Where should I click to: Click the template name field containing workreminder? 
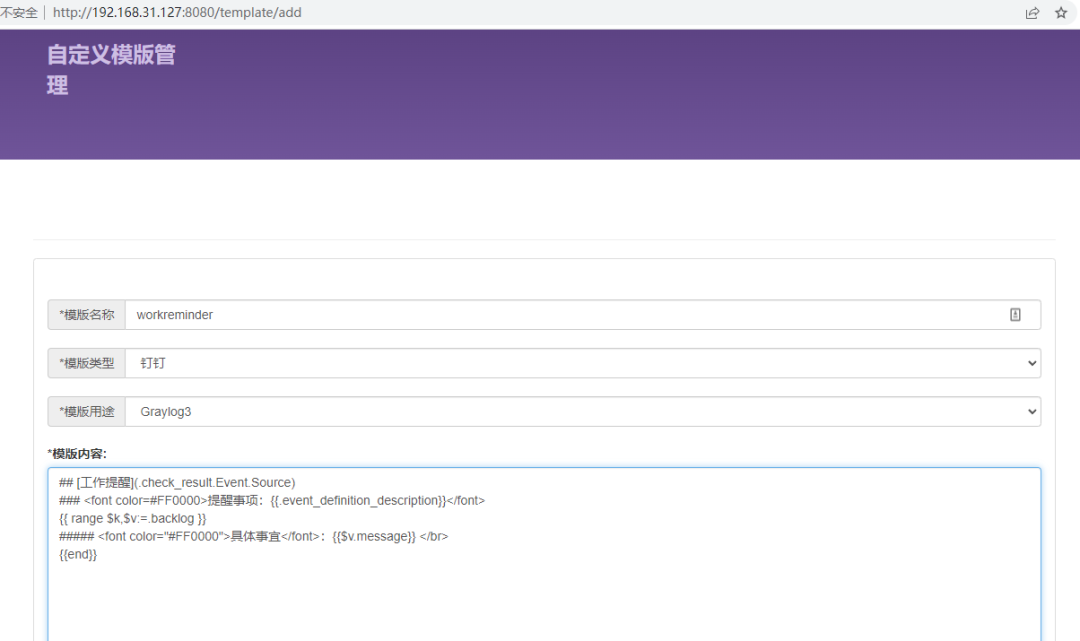pos(583,315)
